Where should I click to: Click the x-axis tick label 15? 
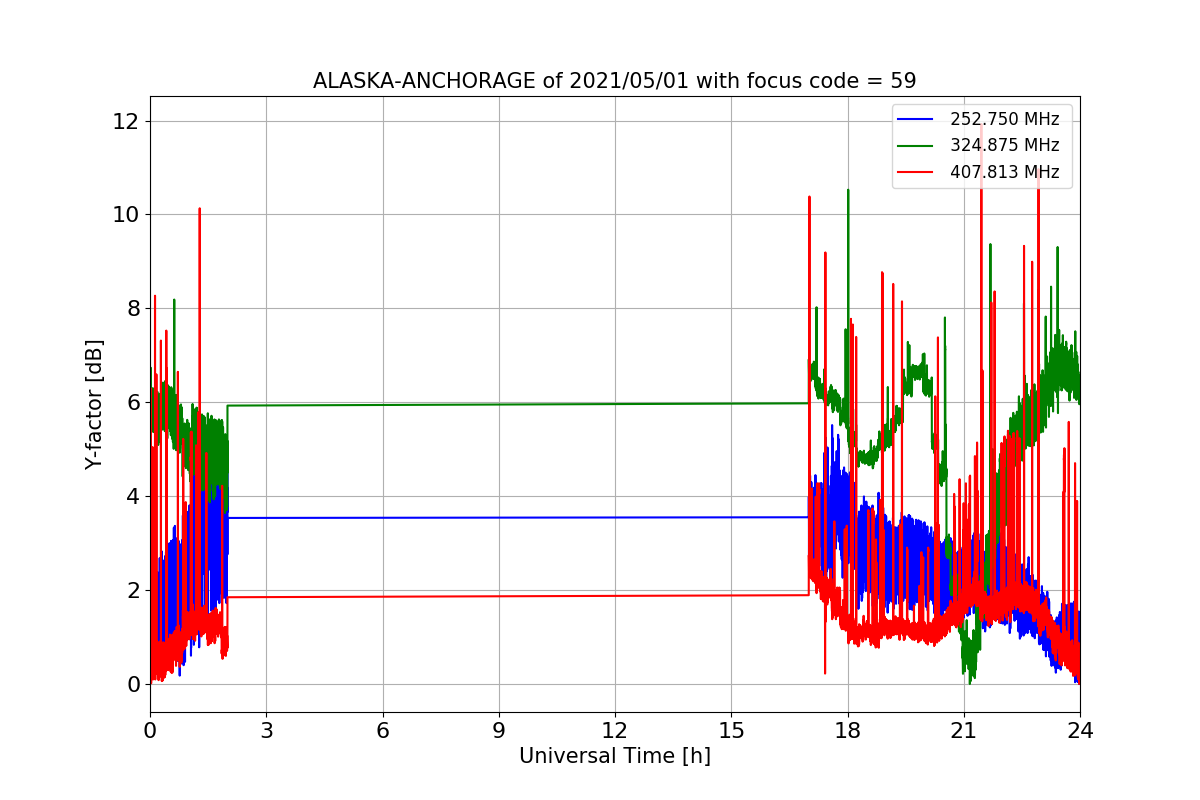point(731,731)
